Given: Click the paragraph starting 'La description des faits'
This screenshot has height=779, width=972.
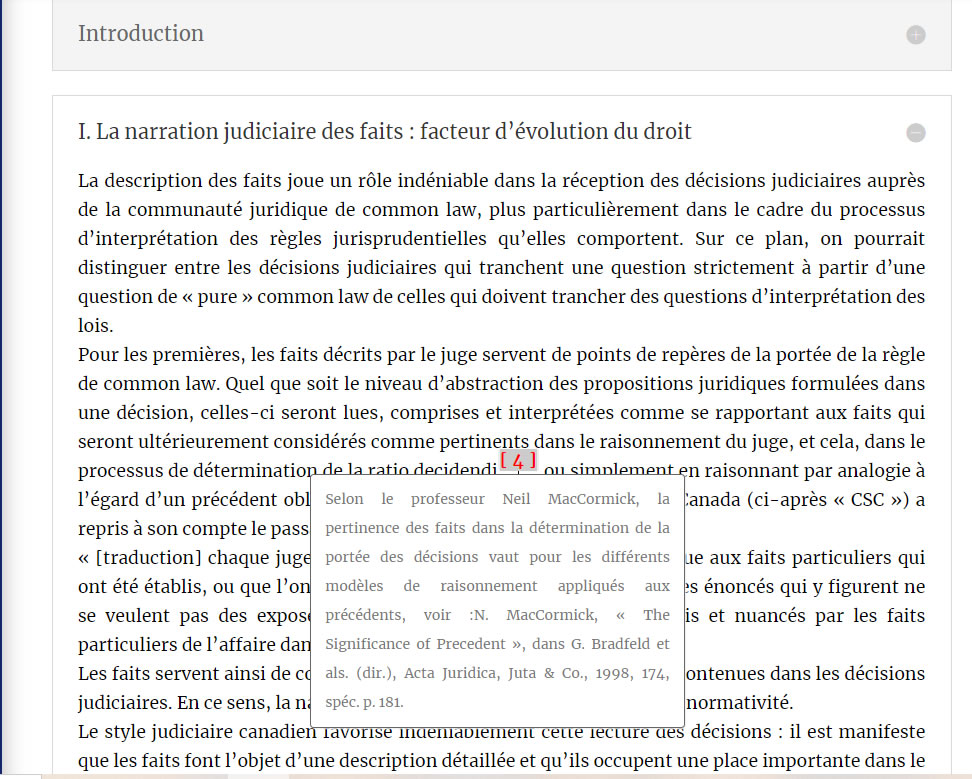Looking at the screenshot, I should (500, 239).
